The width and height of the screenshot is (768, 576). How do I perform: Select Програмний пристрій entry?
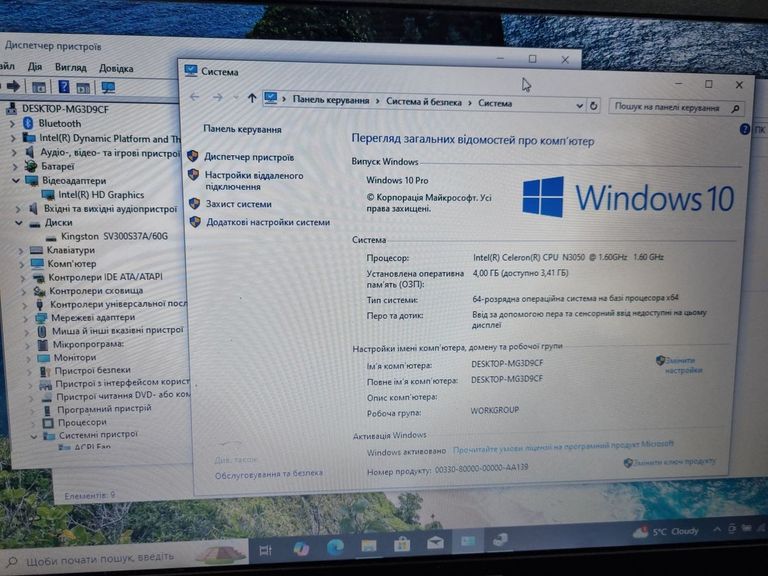tap(104, 408)
